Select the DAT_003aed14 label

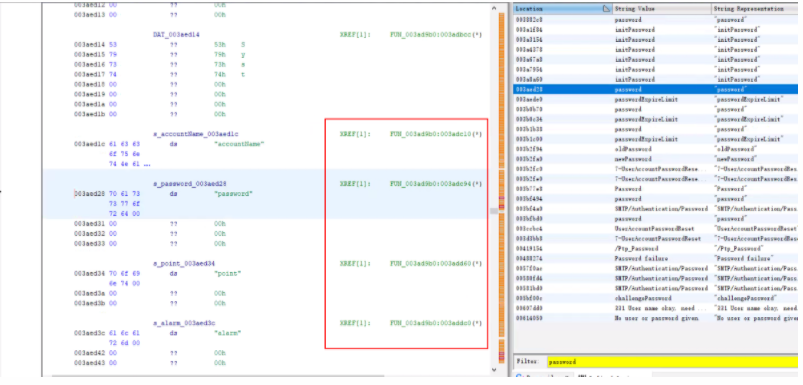pyautogui.click(x=176, y=35)
